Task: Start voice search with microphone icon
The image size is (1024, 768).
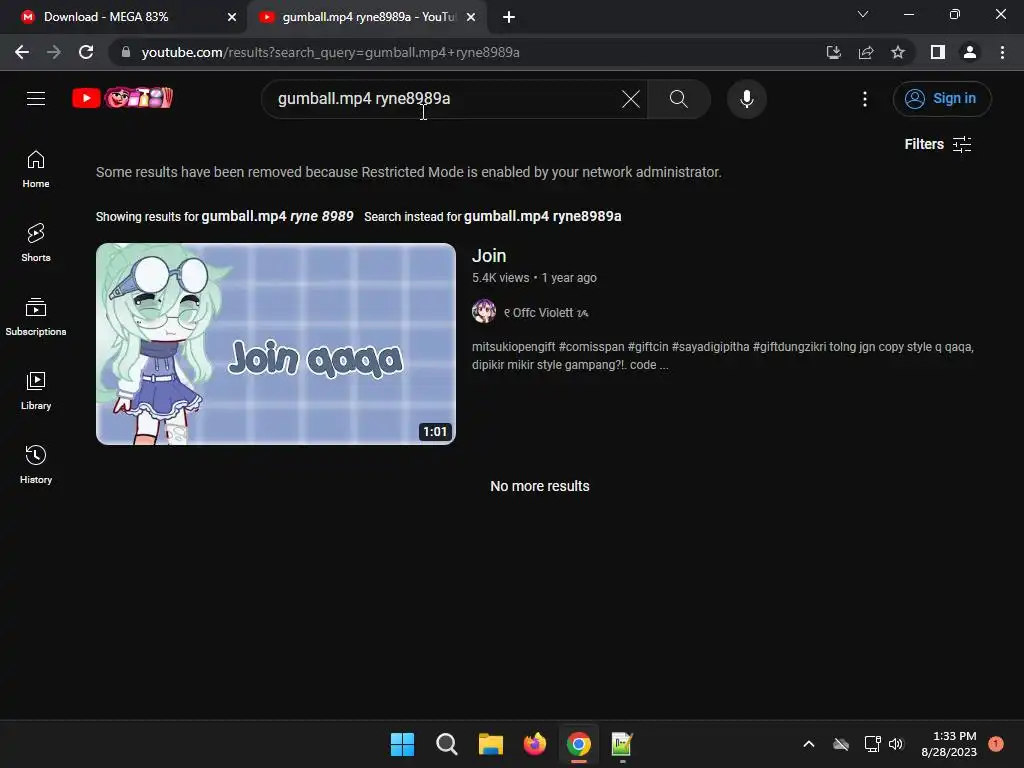Action: pyautogui.click(x=746, y=99)
